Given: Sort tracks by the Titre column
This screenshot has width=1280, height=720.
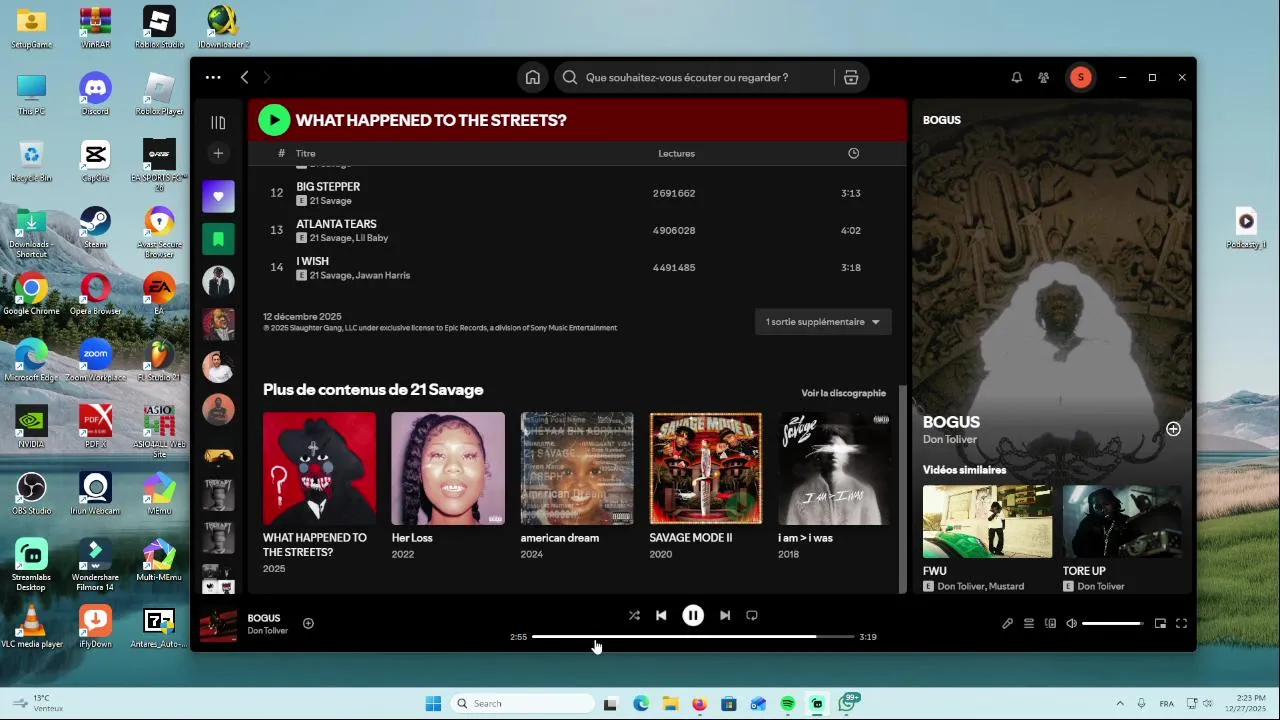Looking at the screenshot, I should tap(306, 153).
